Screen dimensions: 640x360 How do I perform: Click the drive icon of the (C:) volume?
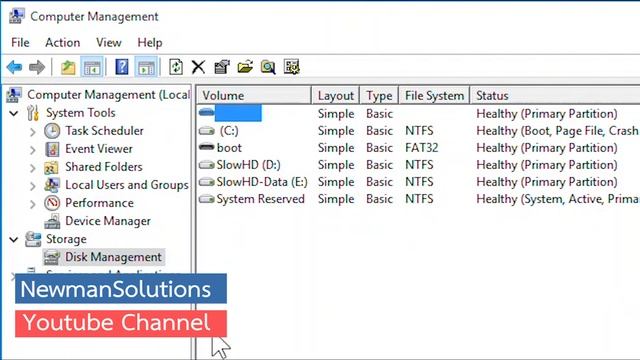207,131
